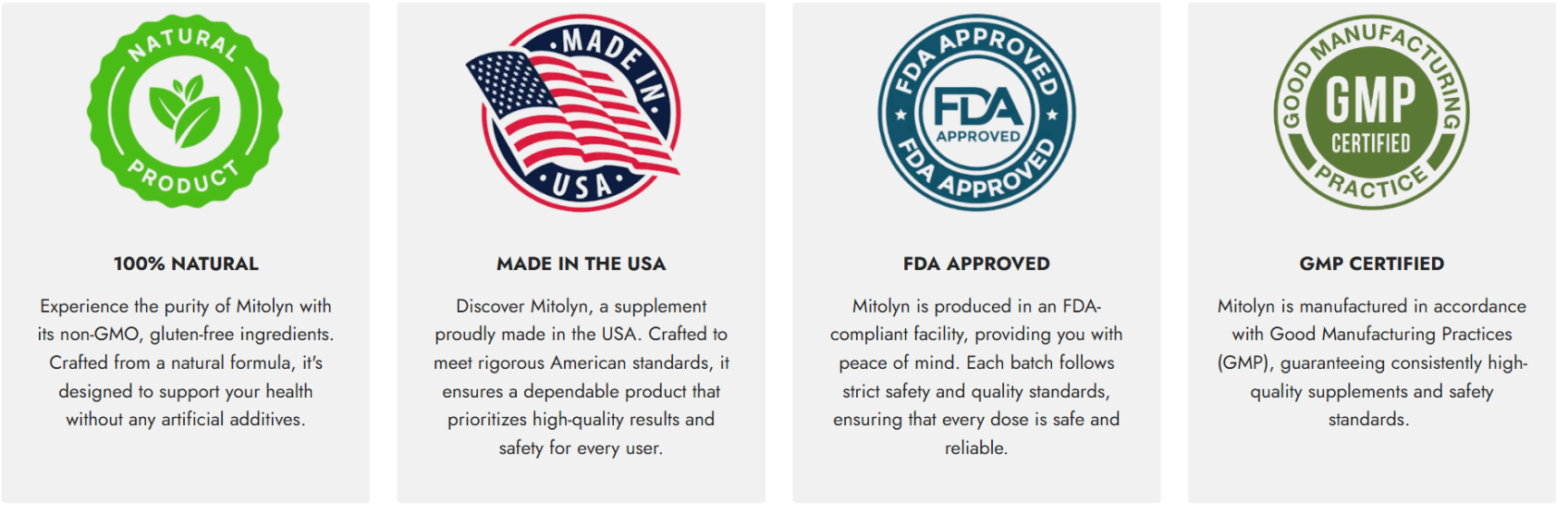The image size is (1568, 514).
Task: Click the Made in USA flag badge
Action: click(573, 113)
